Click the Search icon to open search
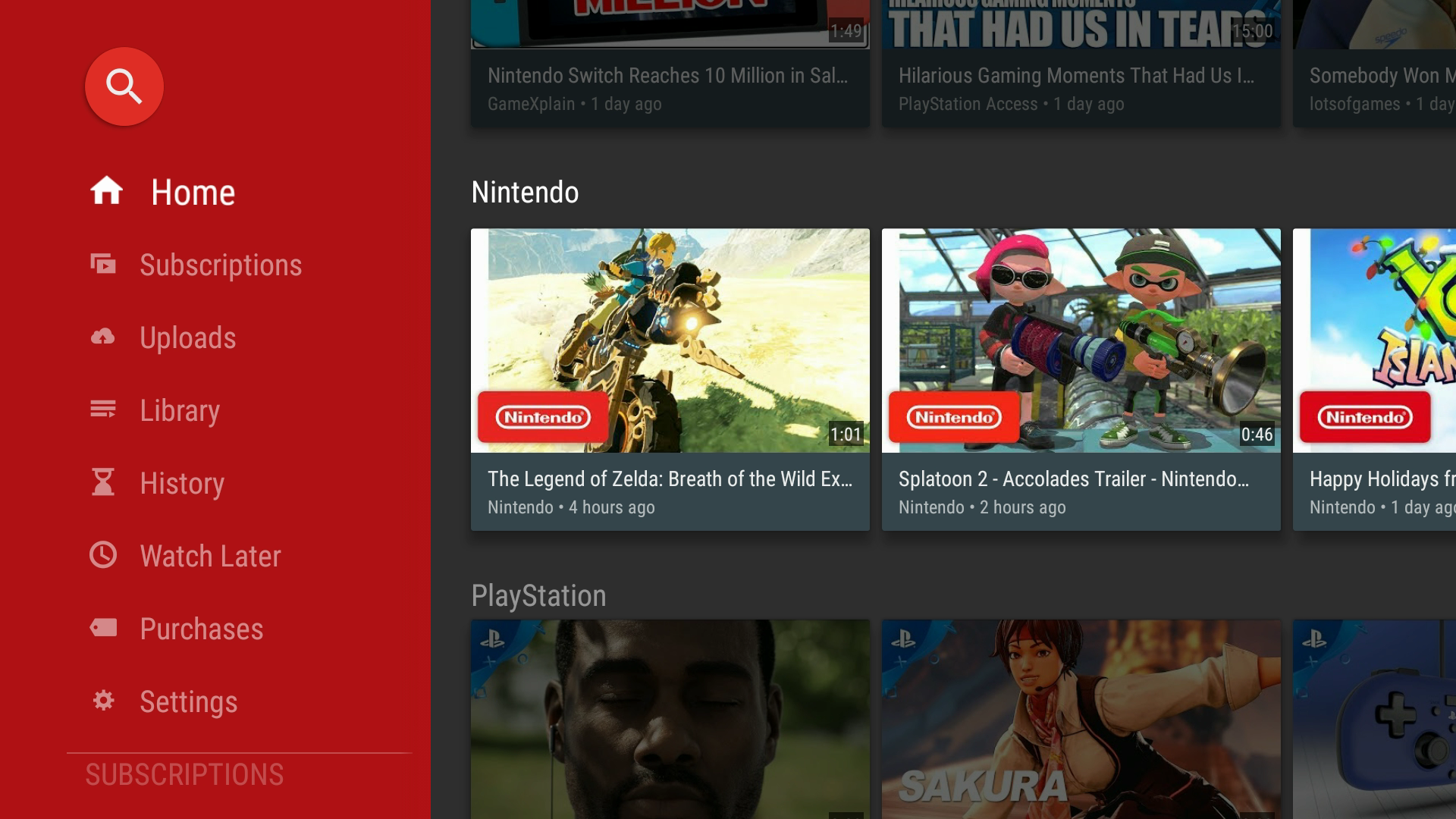1456x819 pixels. pyautogui.click(x=124, y=86)
